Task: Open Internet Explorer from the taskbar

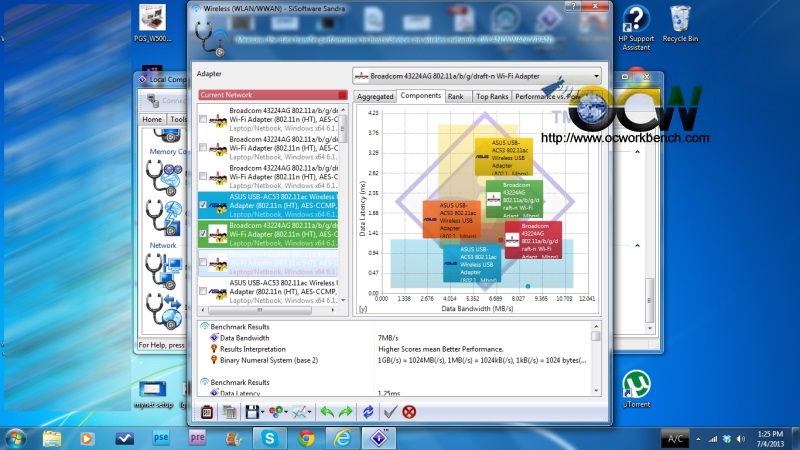Action: 342,438
